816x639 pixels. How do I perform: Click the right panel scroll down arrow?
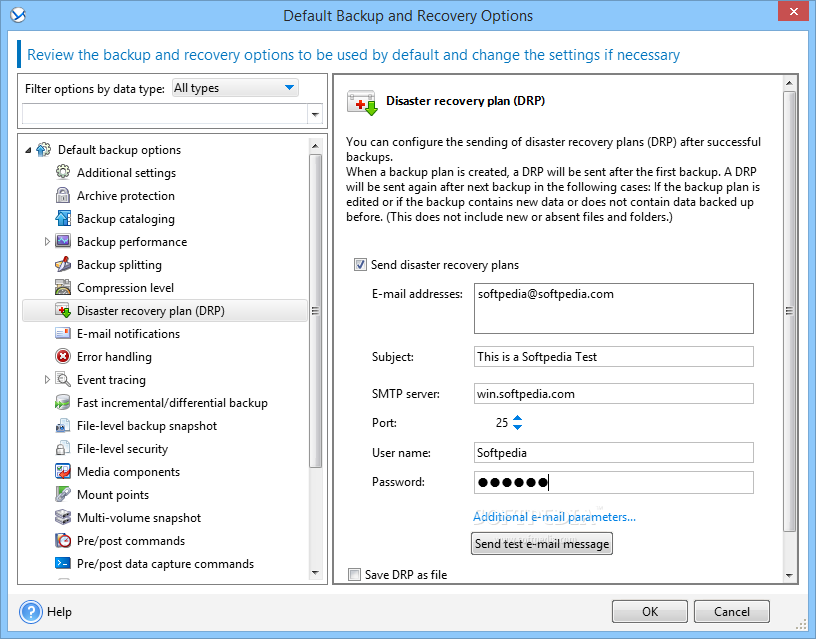click(789, 575)
